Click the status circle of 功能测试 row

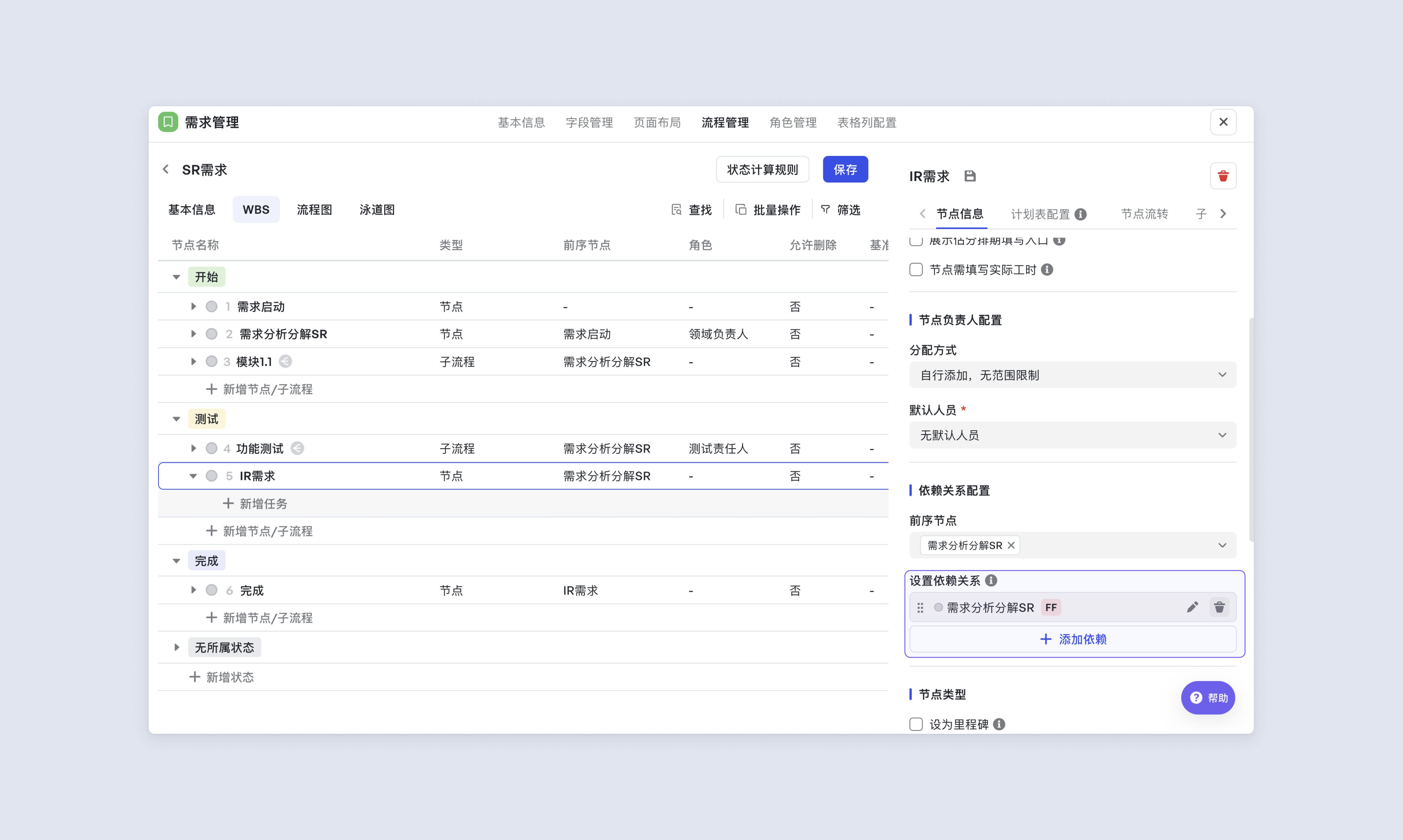211,448
